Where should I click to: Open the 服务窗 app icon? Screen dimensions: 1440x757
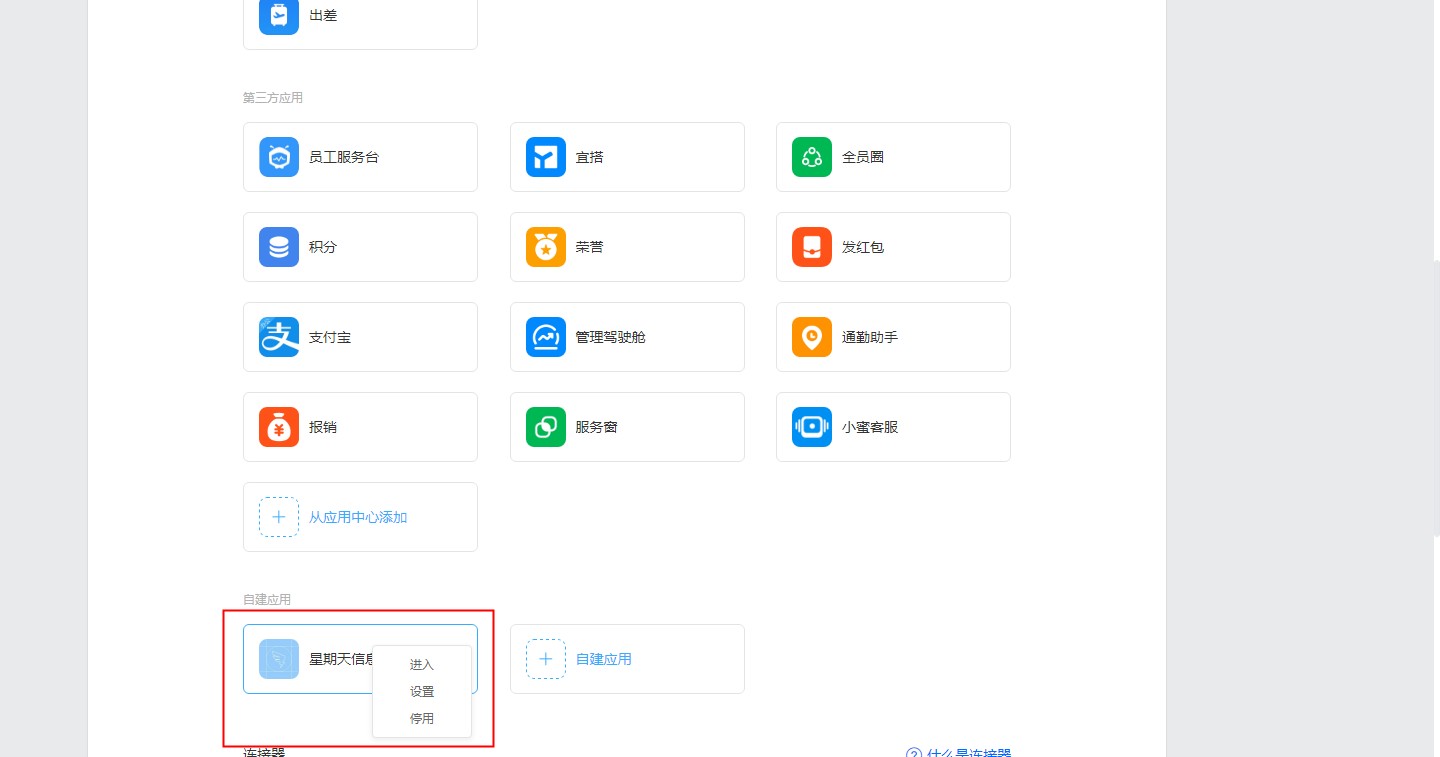pyautogui.click(x=545, y=427)
